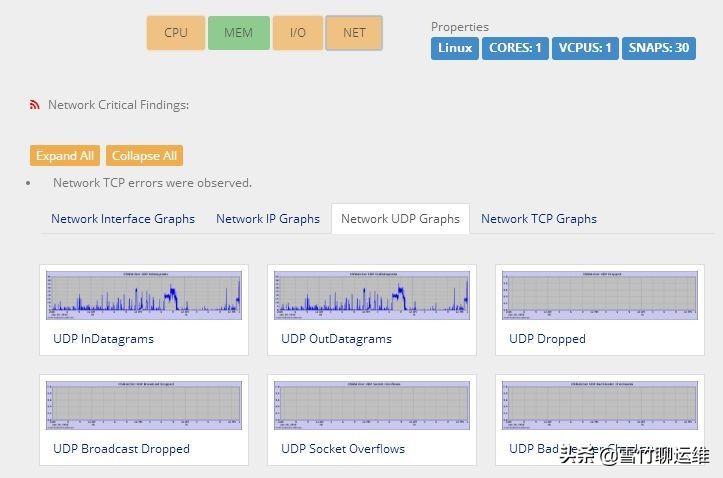
Task: Click Expand All findings
Action: point(65,156)
